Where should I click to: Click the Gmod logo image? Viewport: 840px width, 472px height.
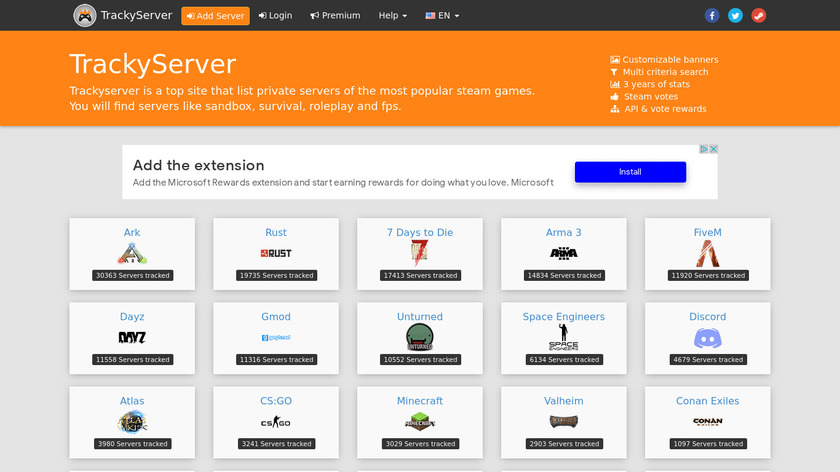click(x=276, y=338)
